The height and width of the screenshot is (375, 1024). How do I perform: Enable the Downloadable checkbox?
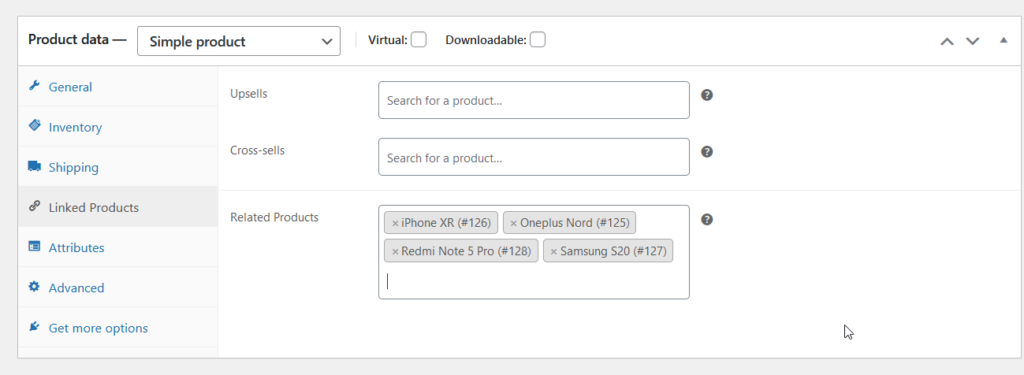point(537,40)
